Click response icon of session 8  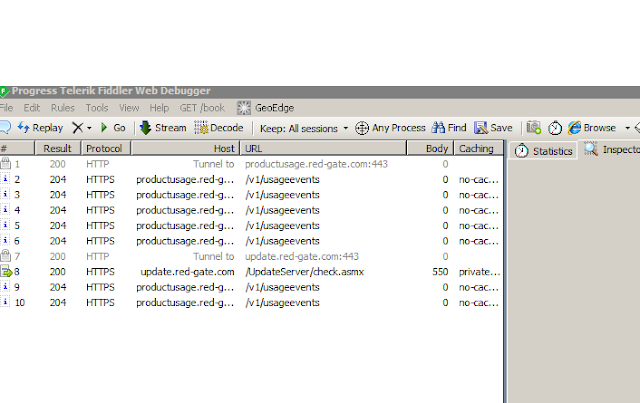pyautogui.click(x=6, y=272)
